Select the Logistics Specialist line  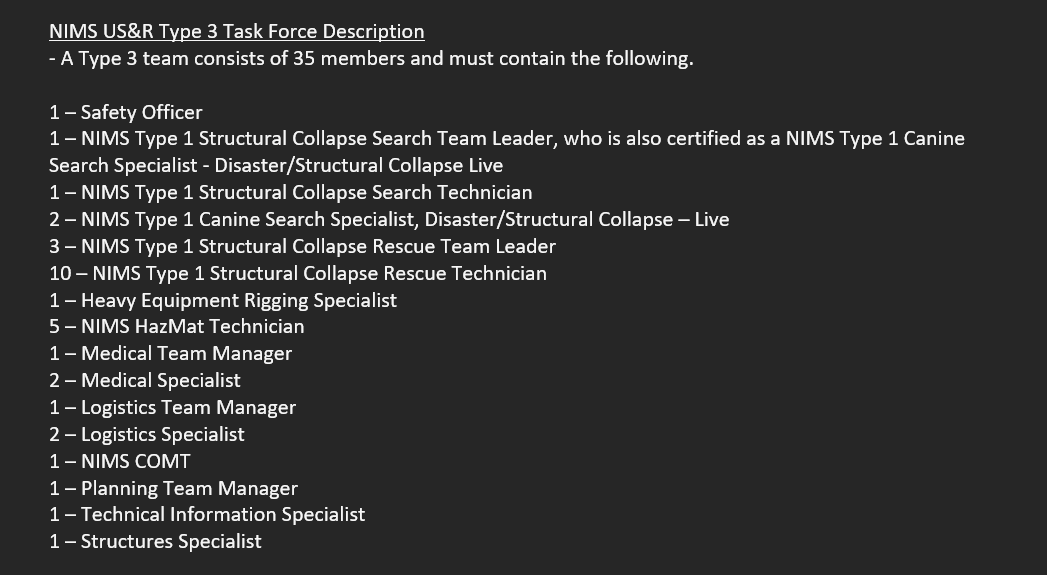click(x=147, y=434)
